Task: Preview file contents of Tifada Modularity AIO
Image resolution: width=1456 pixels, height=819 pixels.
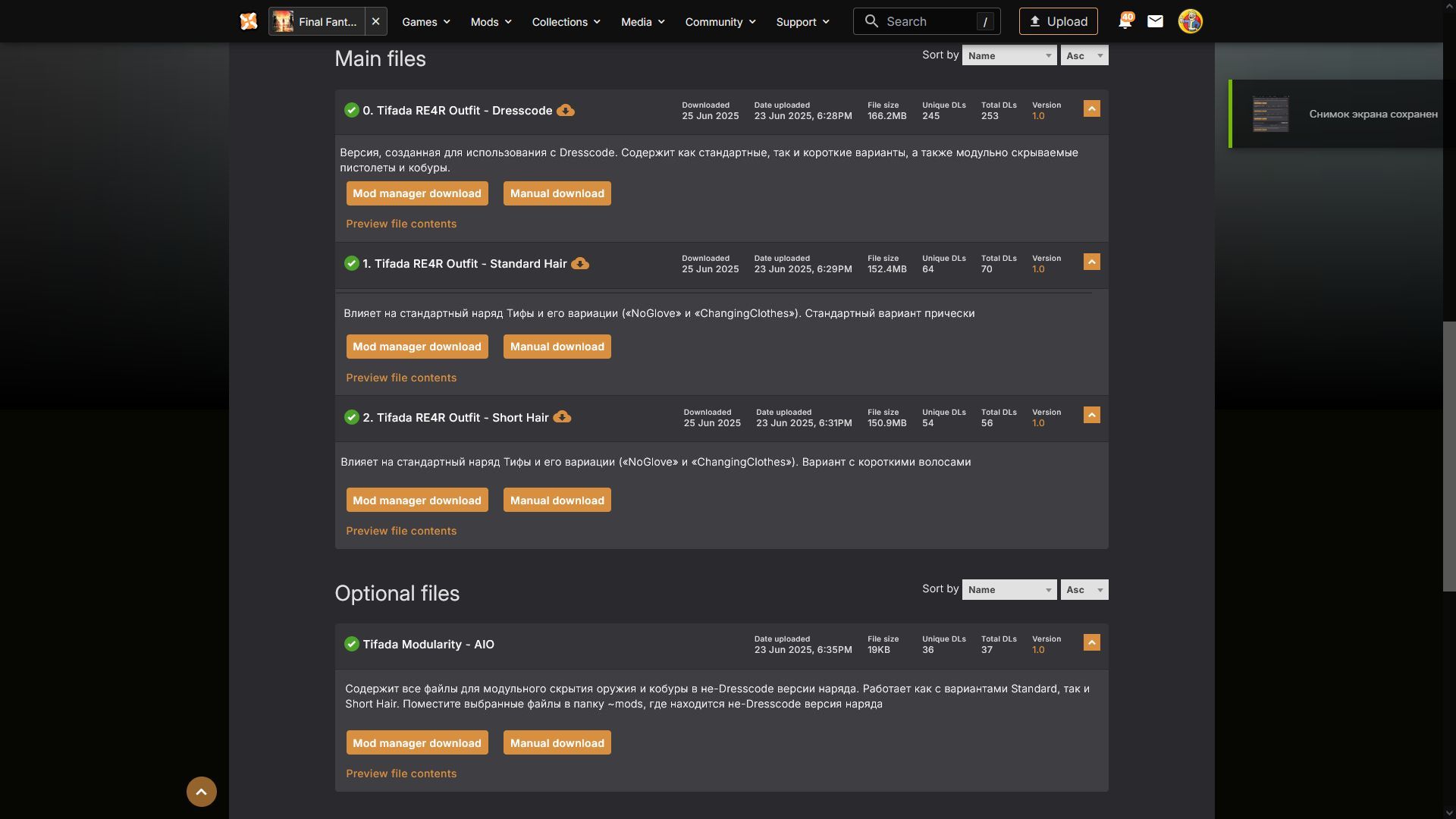Action: pyautogui.click(x=401, y=773)
